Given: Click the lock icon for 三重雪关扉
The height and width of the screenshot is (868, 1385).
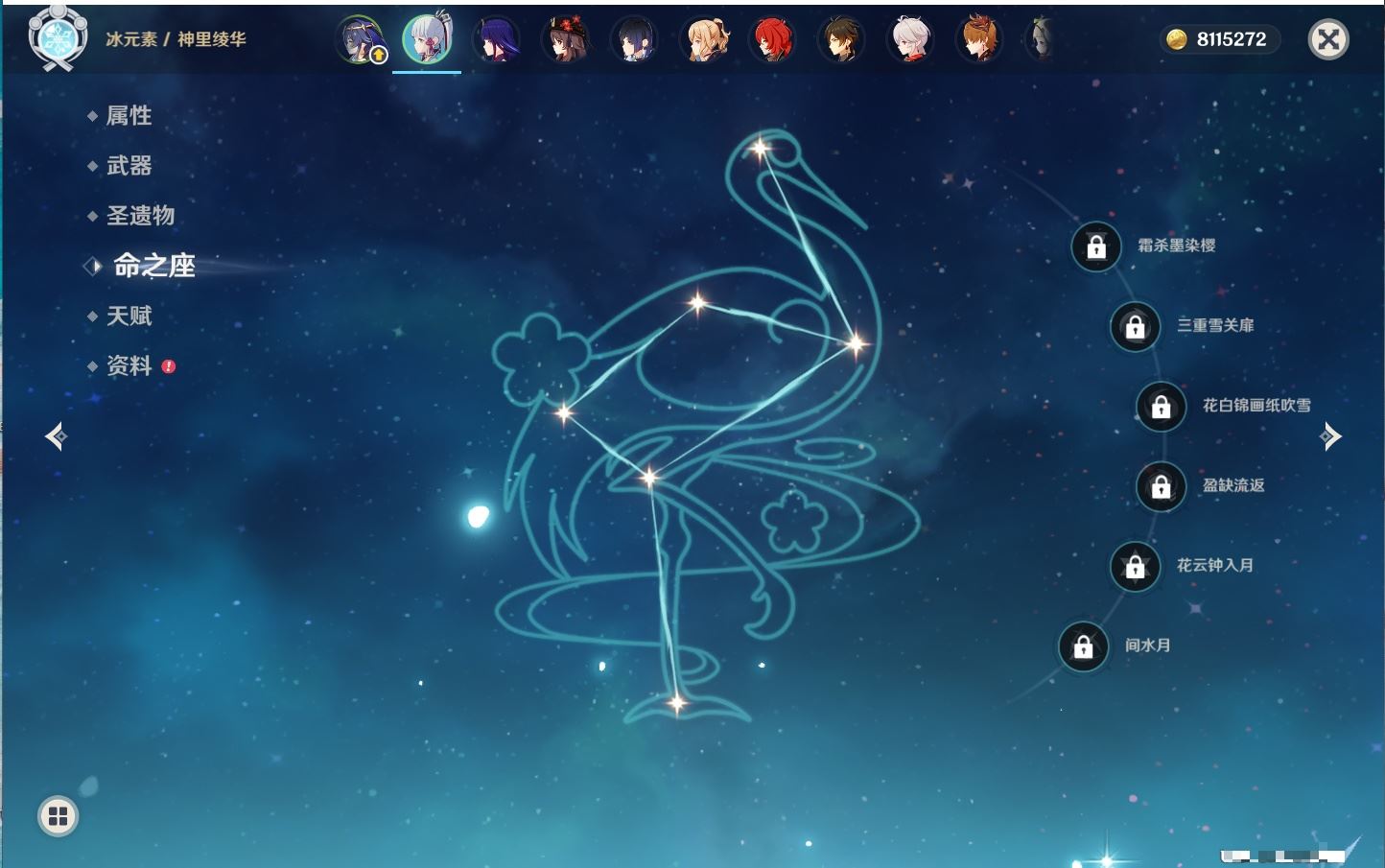Looking at the screenshot, I should (x=1135, y=326).
